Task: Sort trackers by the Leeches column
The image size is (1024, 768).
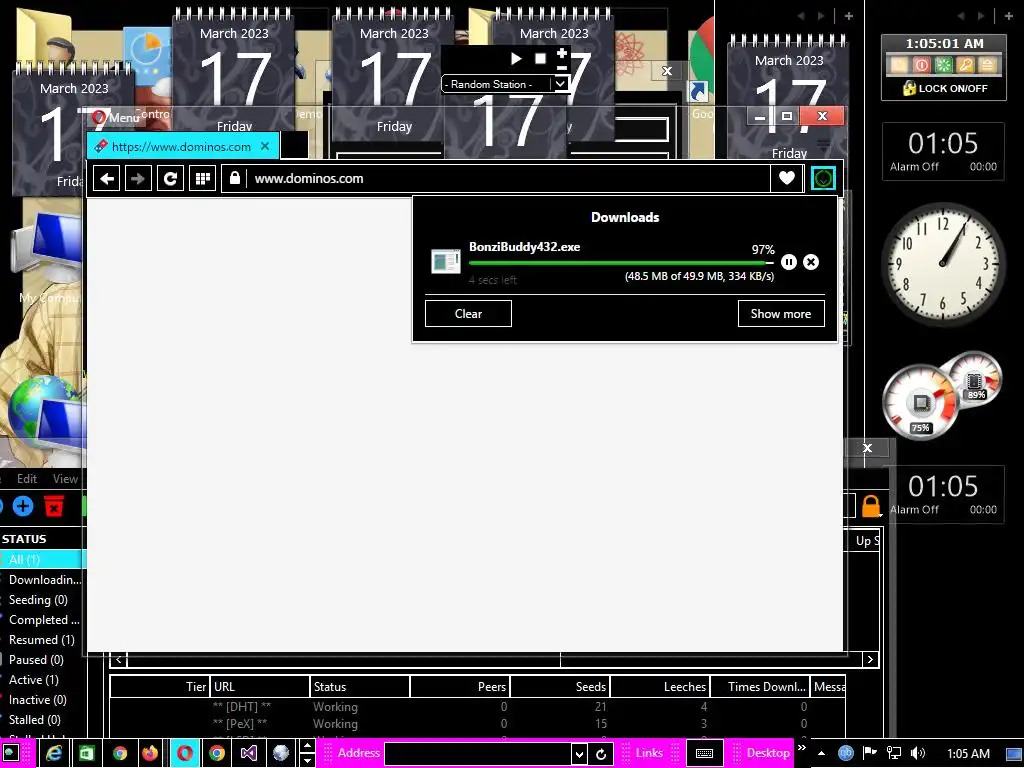Action: tap(660, 686)
